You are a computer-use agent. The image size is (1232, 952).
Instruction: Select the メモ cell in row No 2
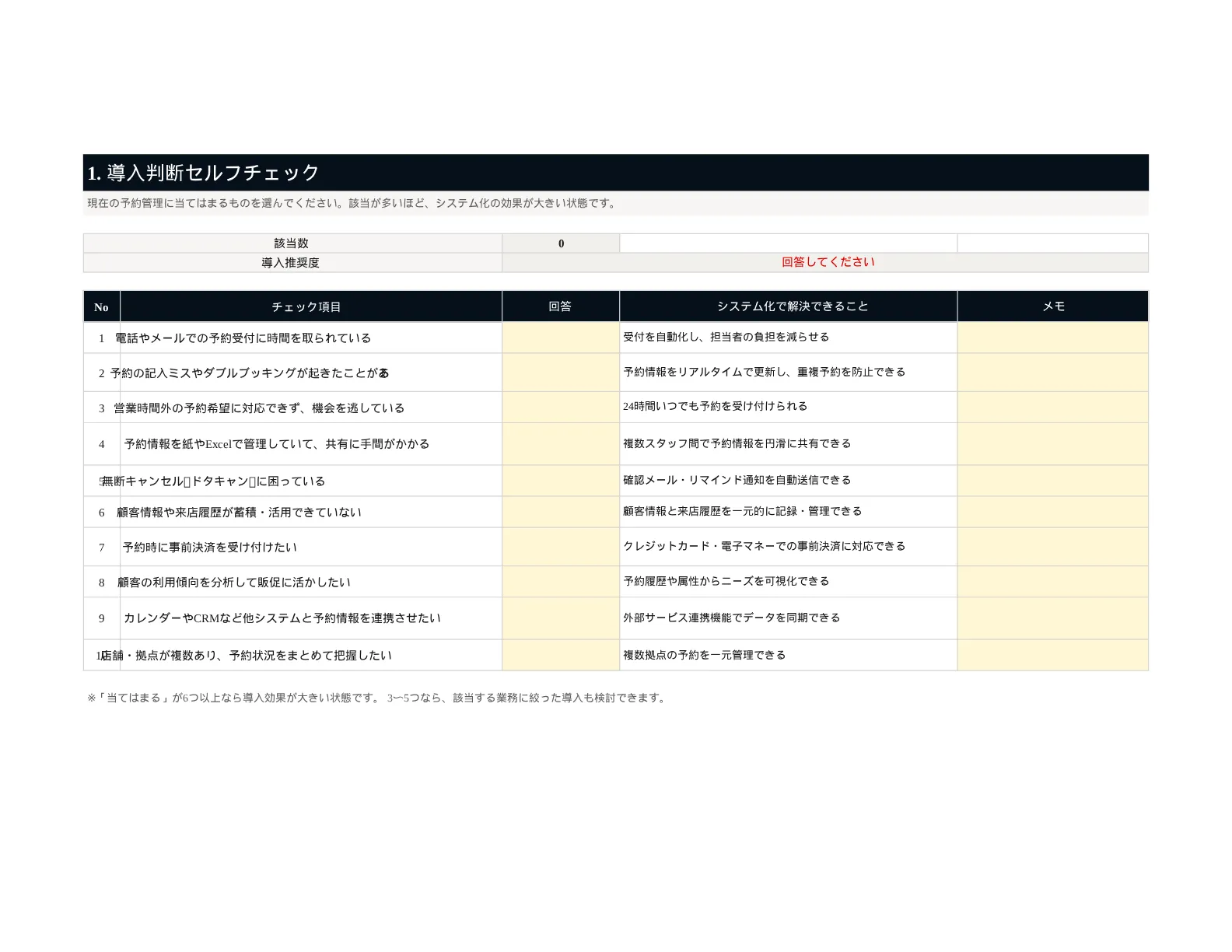pos(1053,373)
